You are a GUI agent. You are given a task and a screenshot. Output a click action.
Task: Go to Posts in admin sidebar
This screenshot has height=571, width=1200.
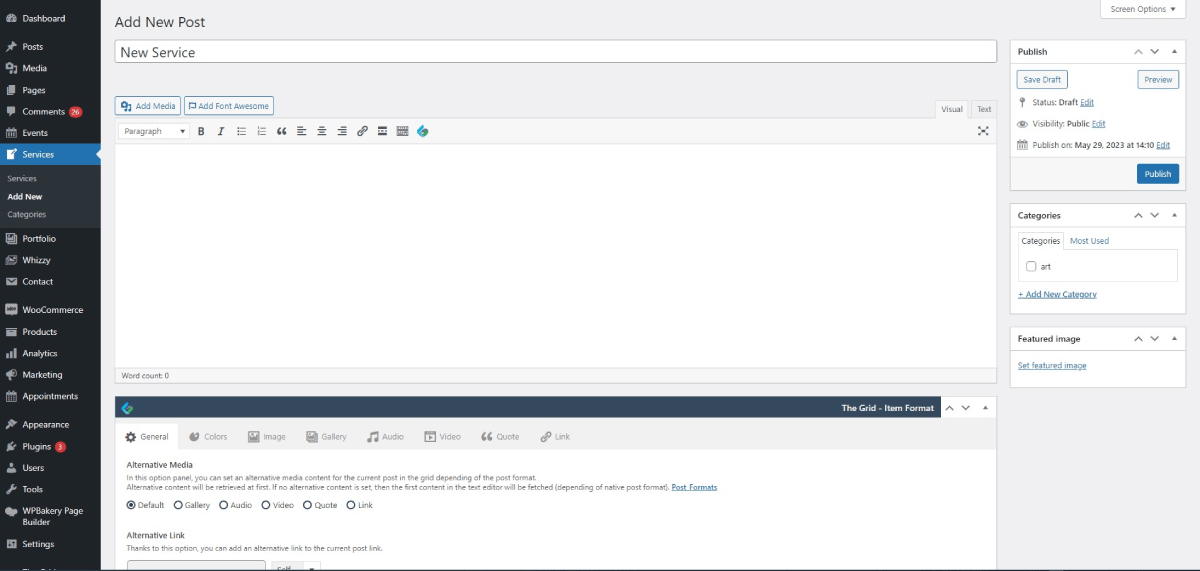point(50,47)
